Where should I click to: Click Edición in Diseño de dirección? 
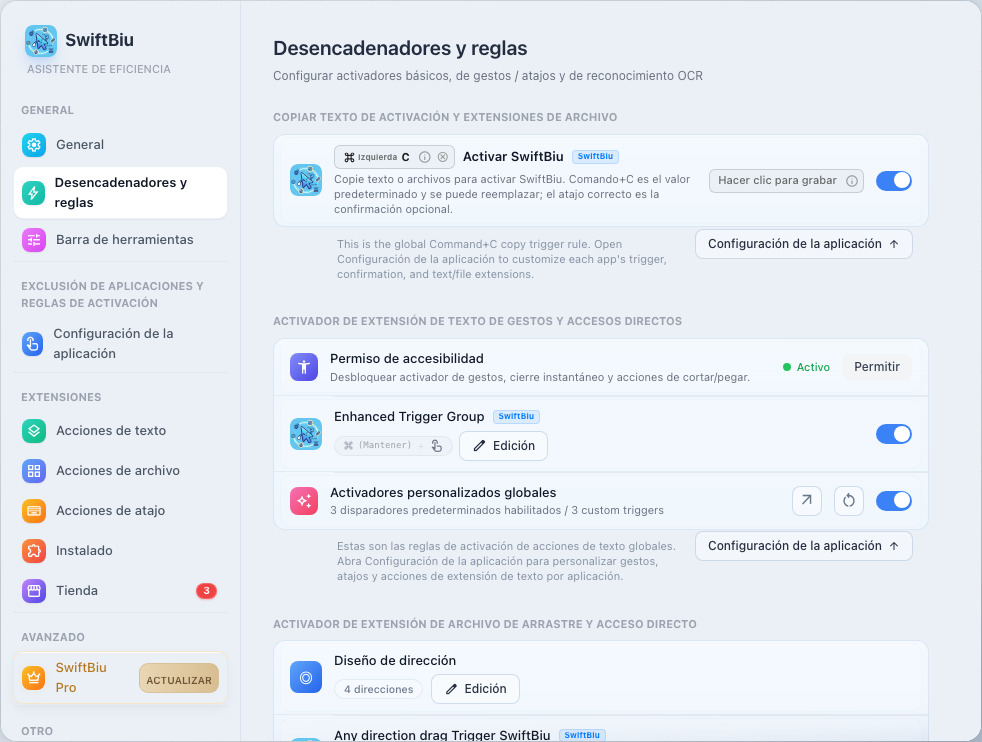[475, 689]
